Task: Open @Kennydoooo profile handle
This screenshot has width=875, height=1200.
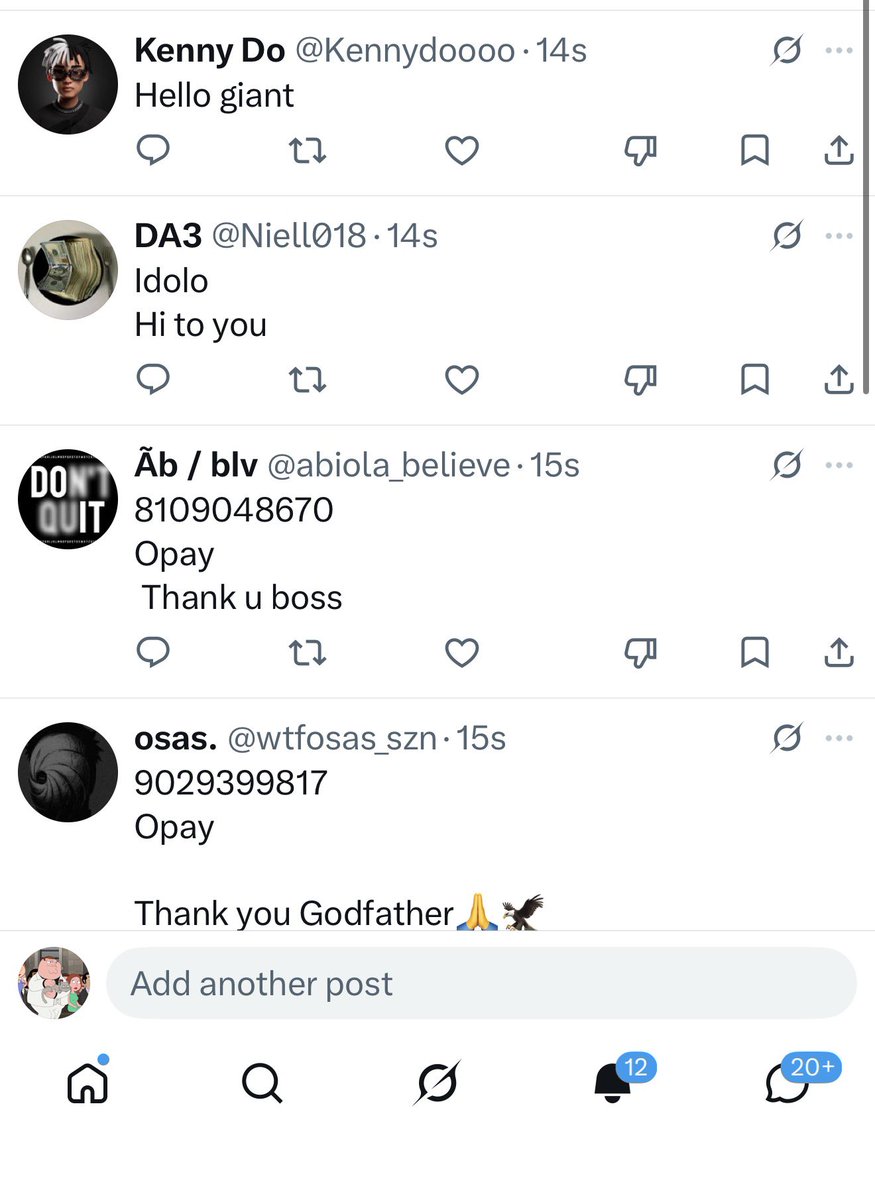Action: (x=405, y=50)
